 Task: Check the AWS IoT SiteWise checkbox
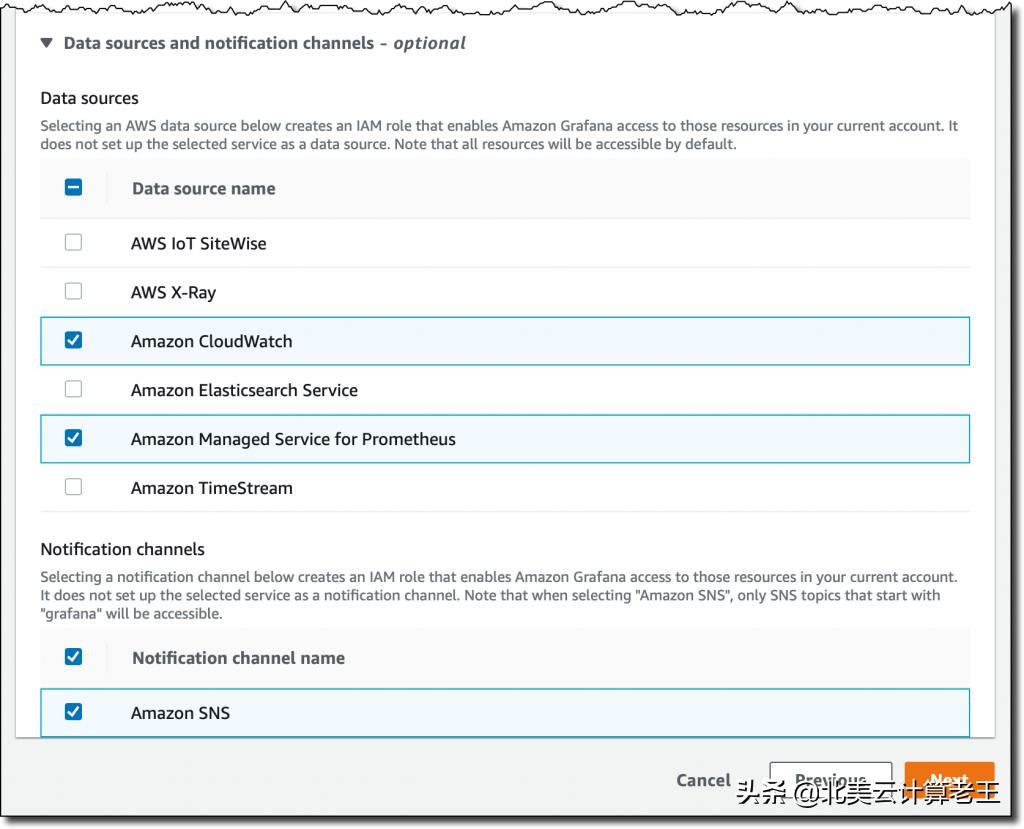pos(73,243)
